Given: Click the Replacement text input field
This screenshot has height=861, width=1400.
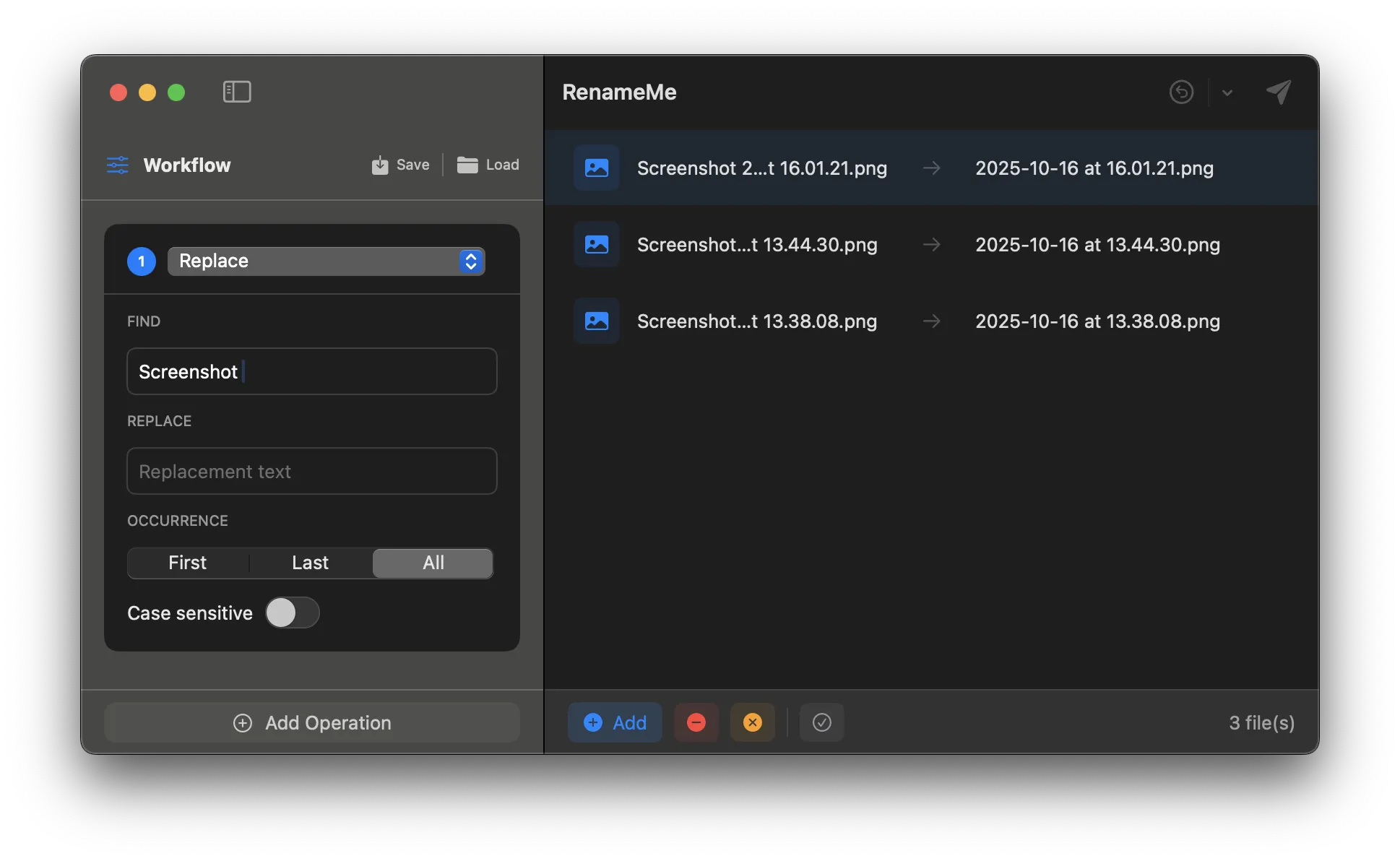Looking at the screenshot, I should [311, 471].
